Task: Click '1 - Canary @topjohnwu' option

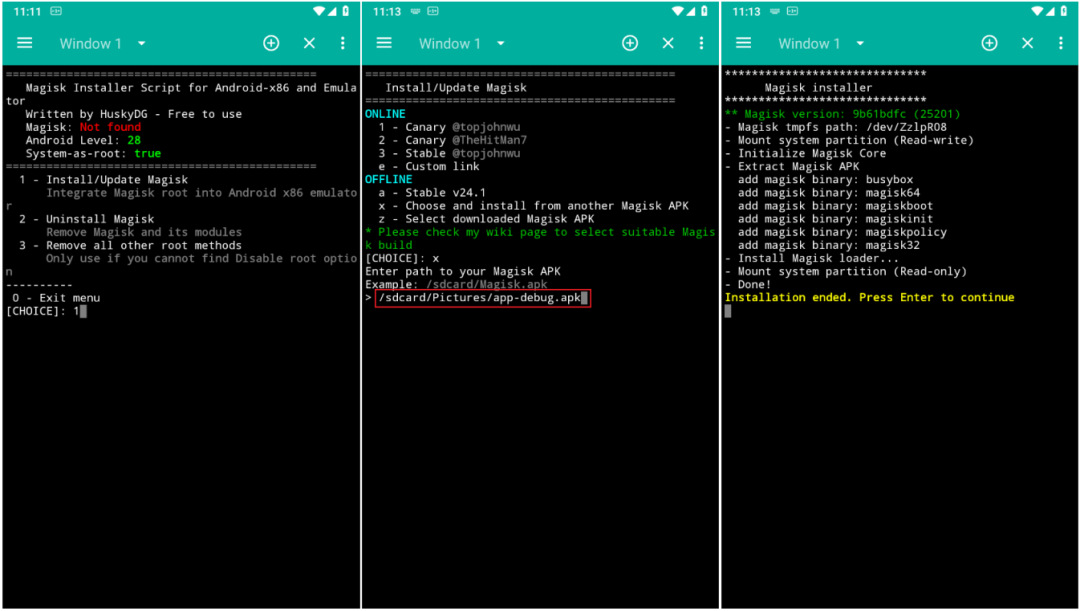Action: (x=449, y=127)
